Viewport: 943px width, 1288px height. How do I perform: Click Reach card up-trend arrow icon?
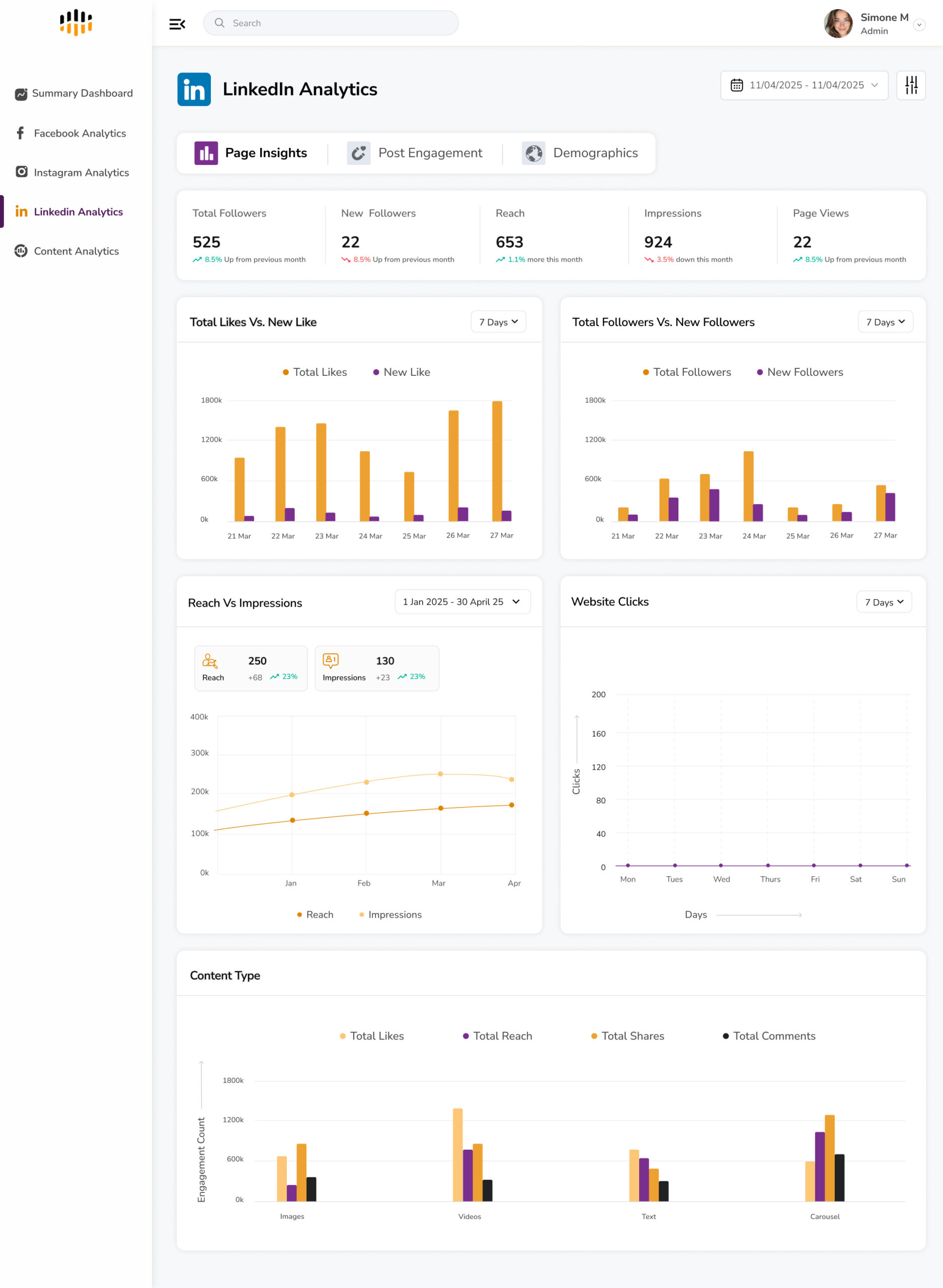coord(500,260)
